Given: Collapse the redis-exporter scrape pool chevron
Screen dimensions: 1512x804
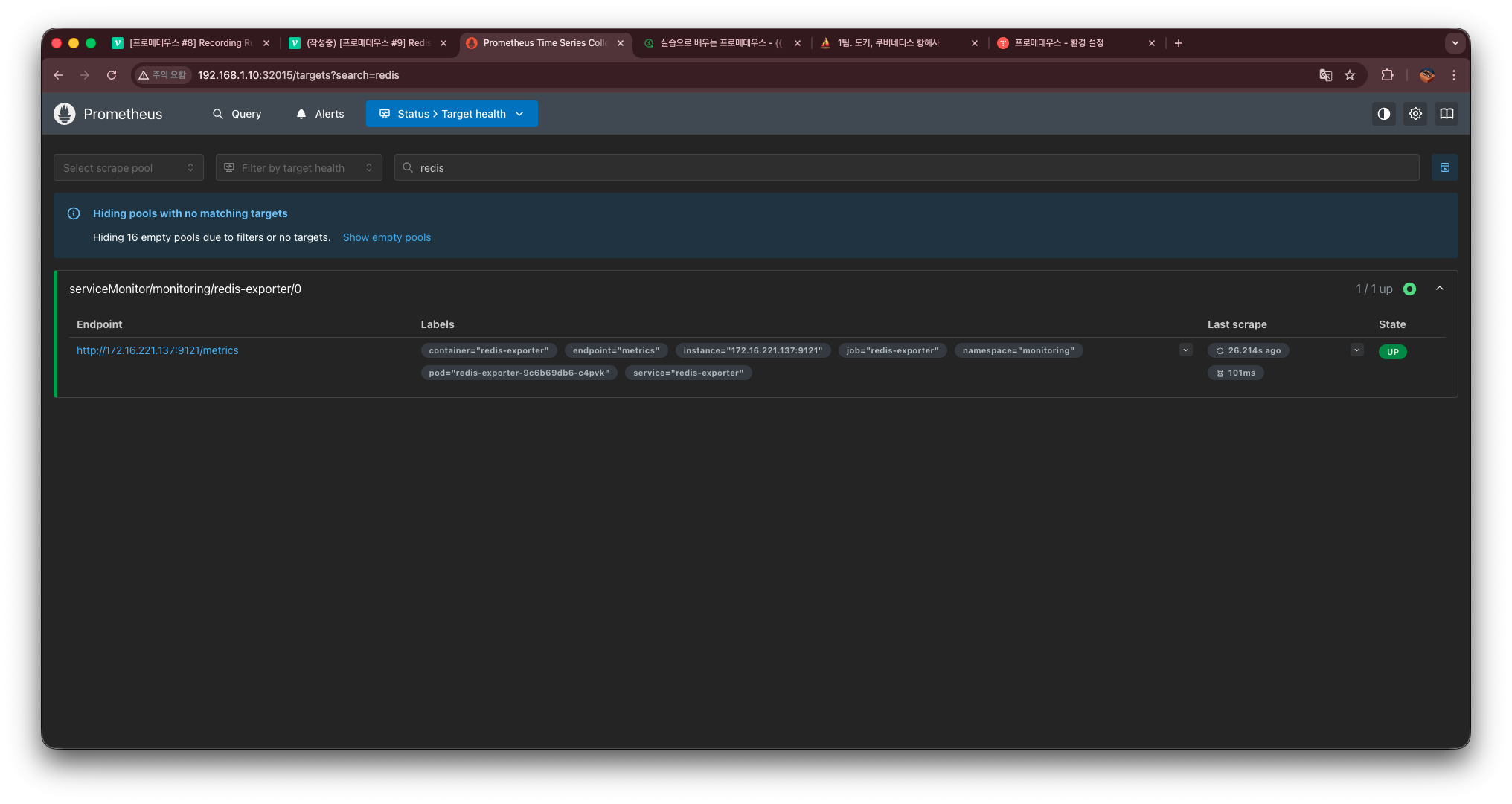Looking at the screenshot, I should [1439, 289].
